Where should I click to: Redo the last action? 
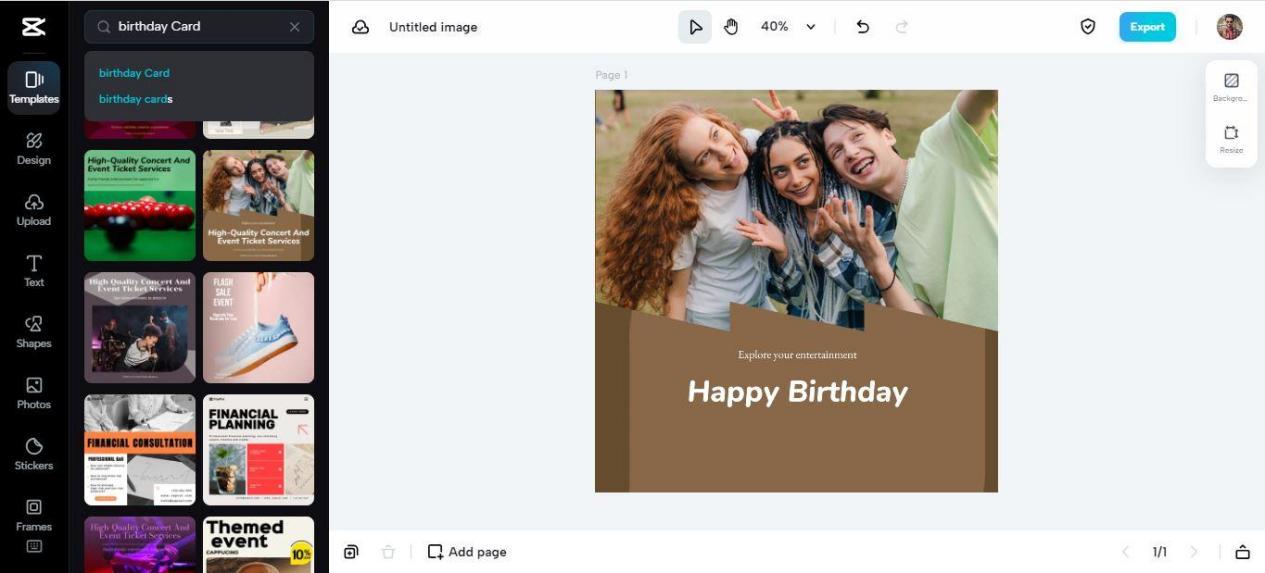pos(902,27)
